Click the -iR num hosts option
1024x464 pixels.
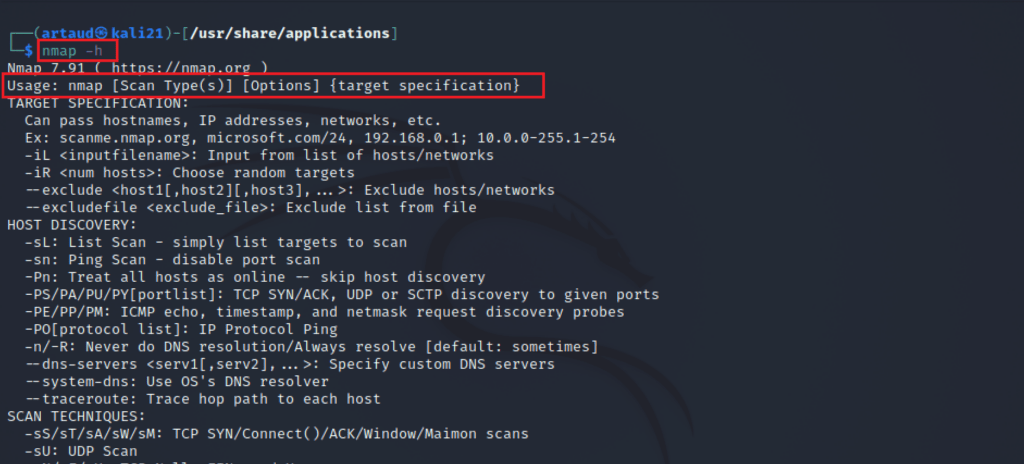(x=189, y=173)
